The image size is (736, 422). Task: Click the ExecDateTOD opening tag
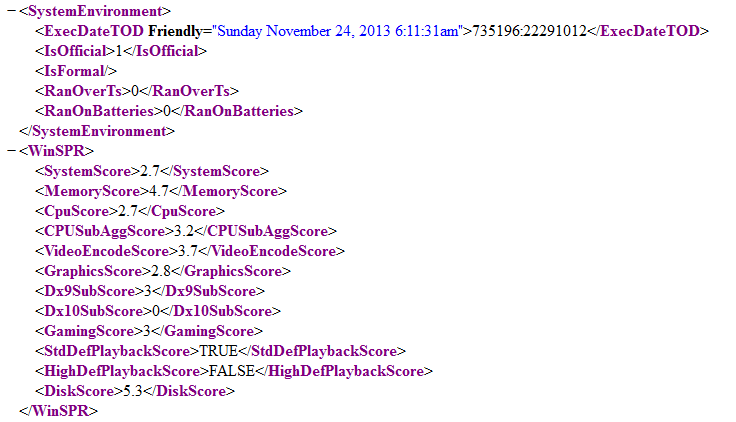[88, 31]
